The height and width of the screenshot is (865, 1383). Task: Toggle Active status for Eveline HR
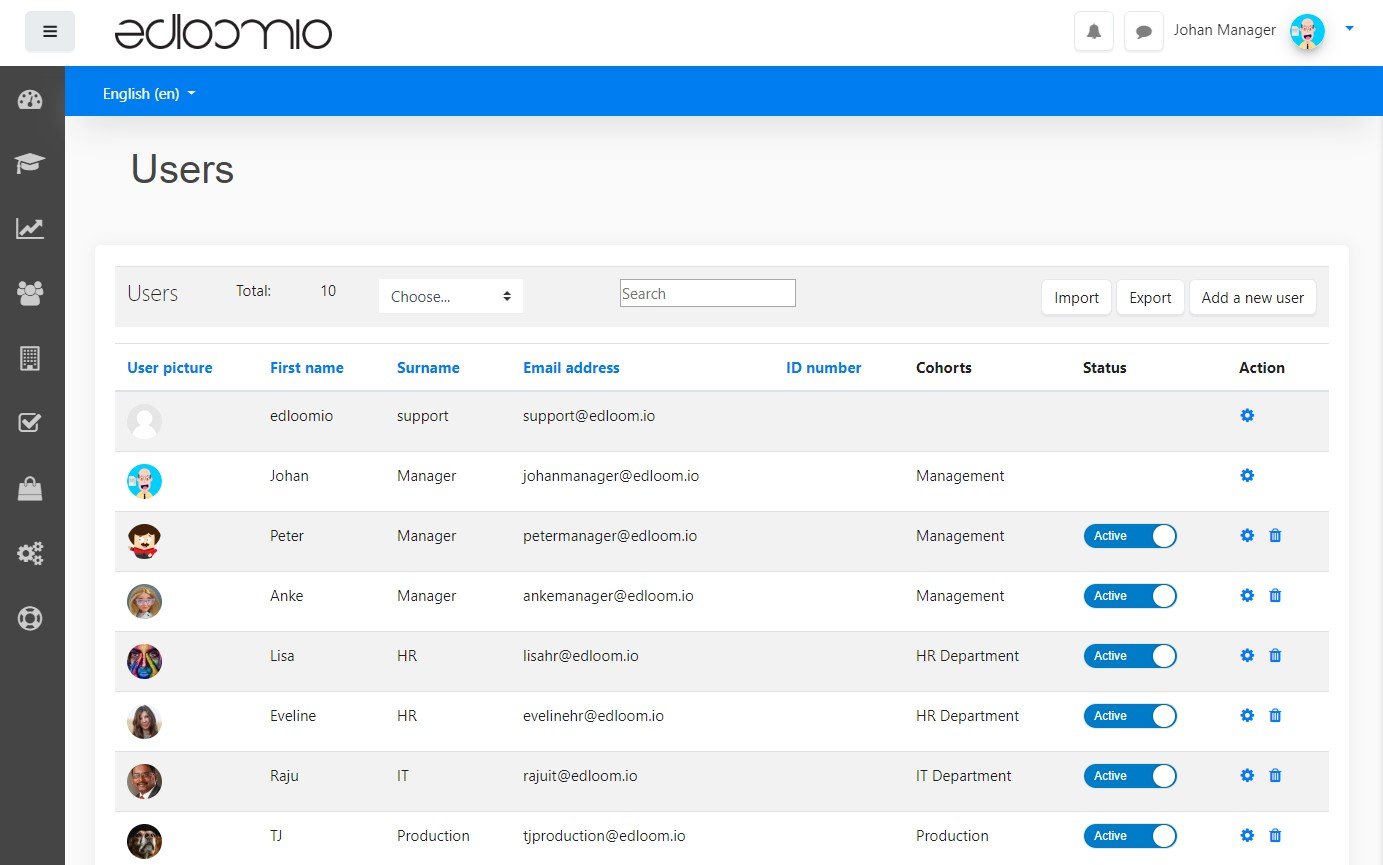(x=1130, y=716)
